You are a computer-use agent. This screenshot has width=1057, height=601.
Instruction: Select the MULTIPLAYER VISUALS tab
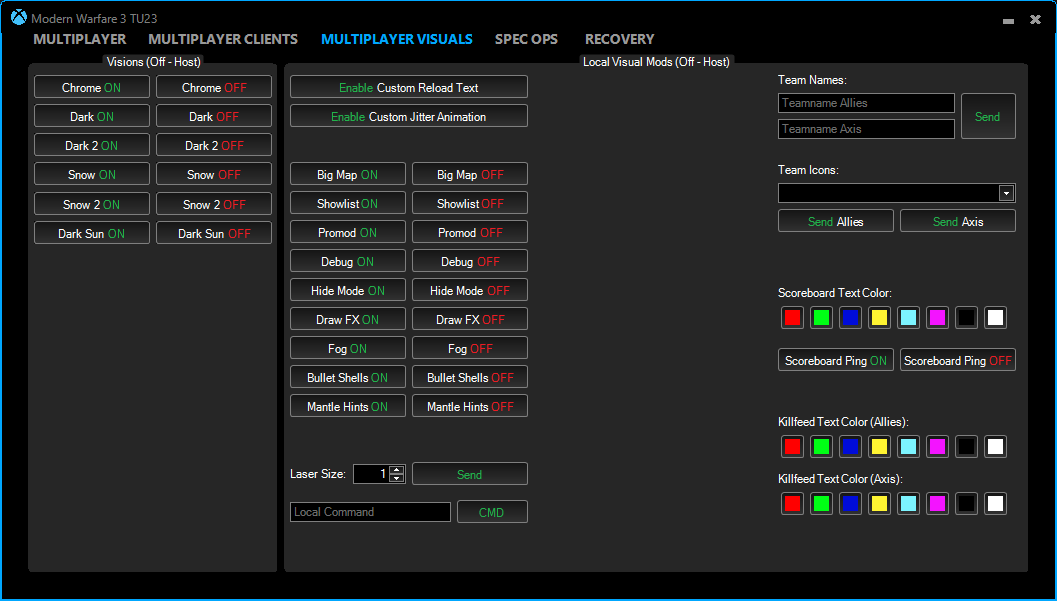(x=396, y=39)
